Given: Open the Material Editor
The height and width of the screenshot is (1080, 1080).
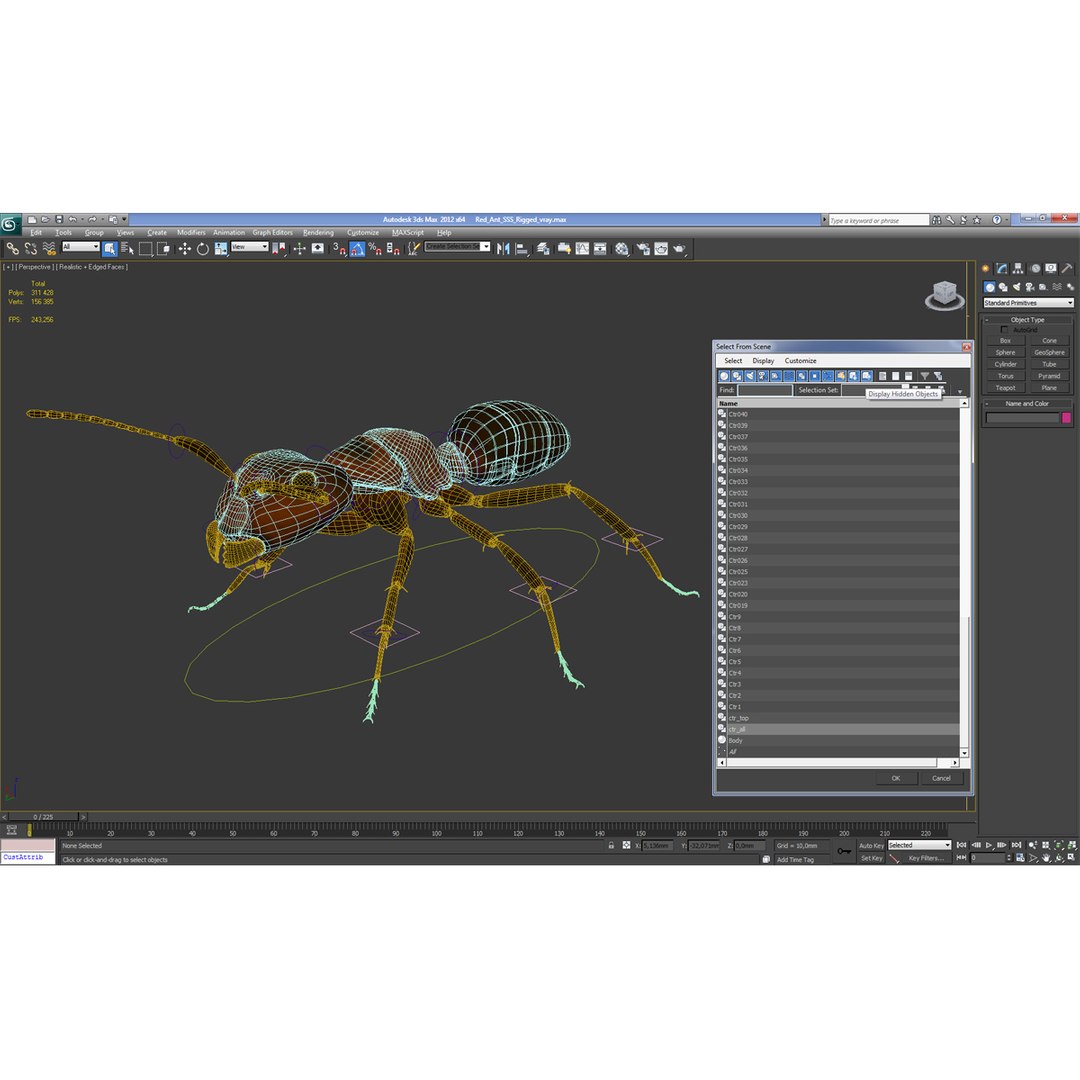Looking at the screenshot, I should (x=622, y=249).
